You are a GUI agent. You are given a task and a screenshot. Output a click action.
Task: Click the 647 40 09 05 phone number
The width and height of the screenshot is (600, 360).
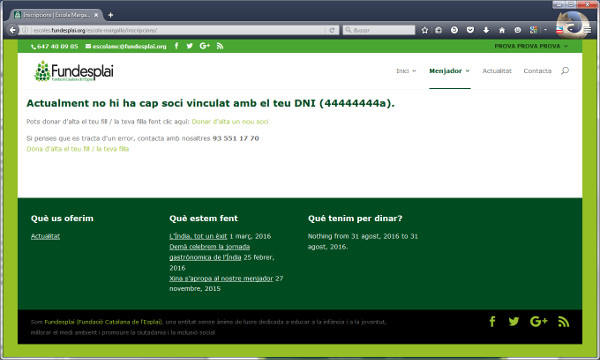(x=54, y=46)
